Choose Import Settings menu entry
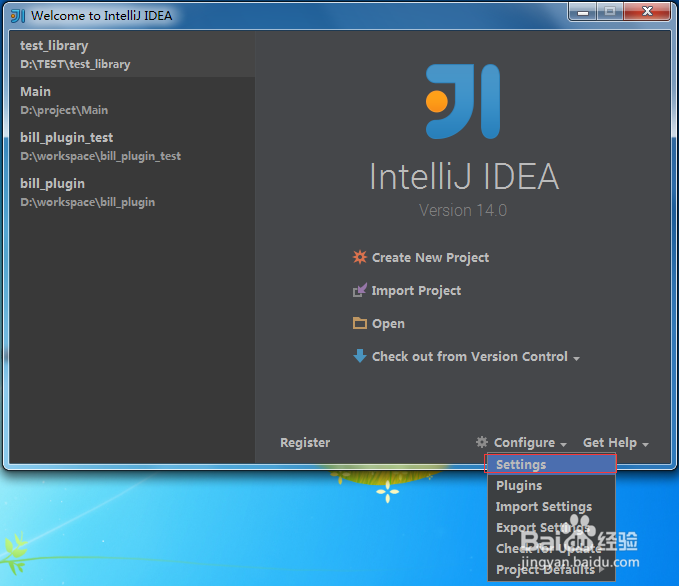 tap(551, 506)
